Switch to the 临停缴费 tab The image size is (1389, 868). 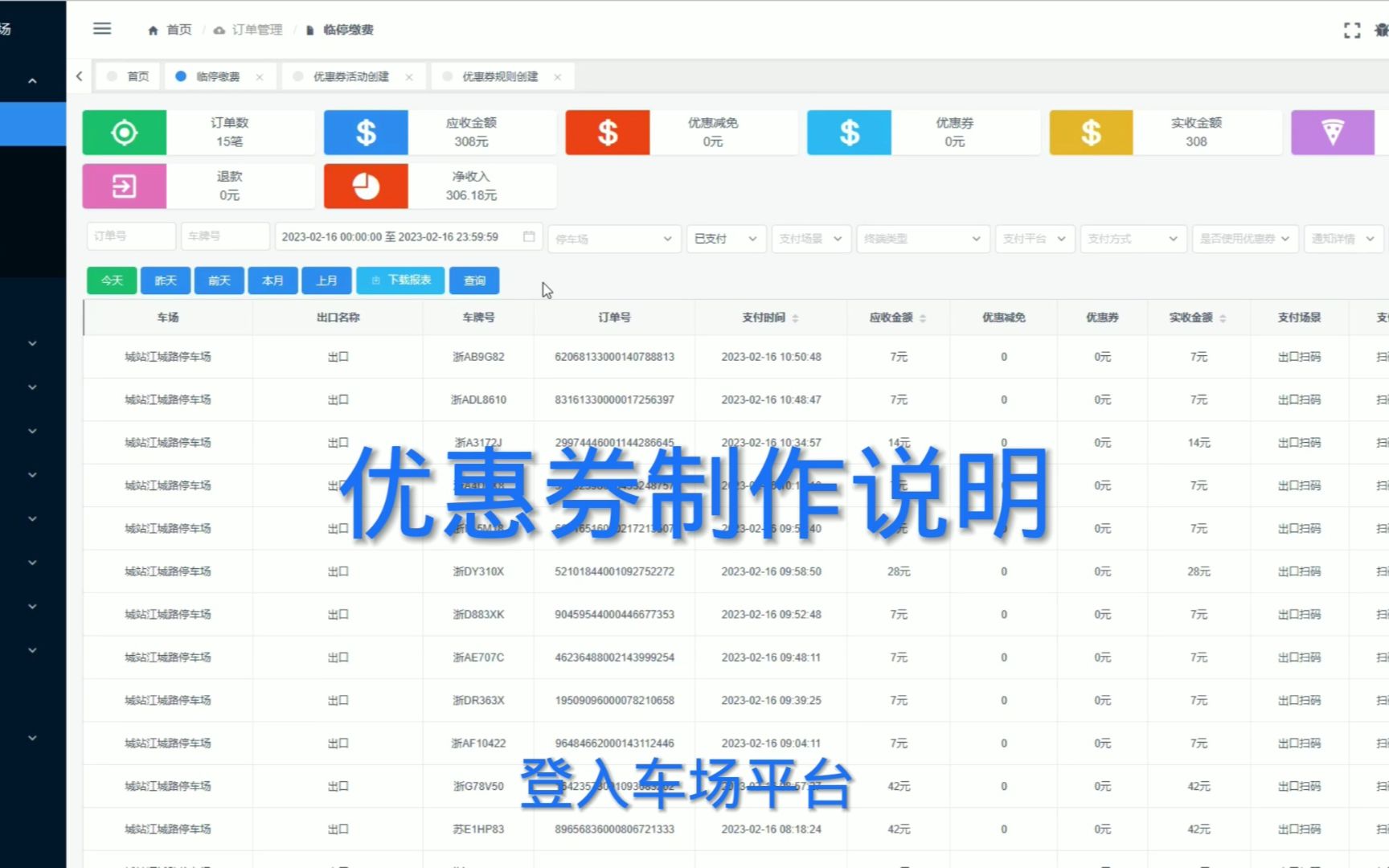(x=219, y=76)
